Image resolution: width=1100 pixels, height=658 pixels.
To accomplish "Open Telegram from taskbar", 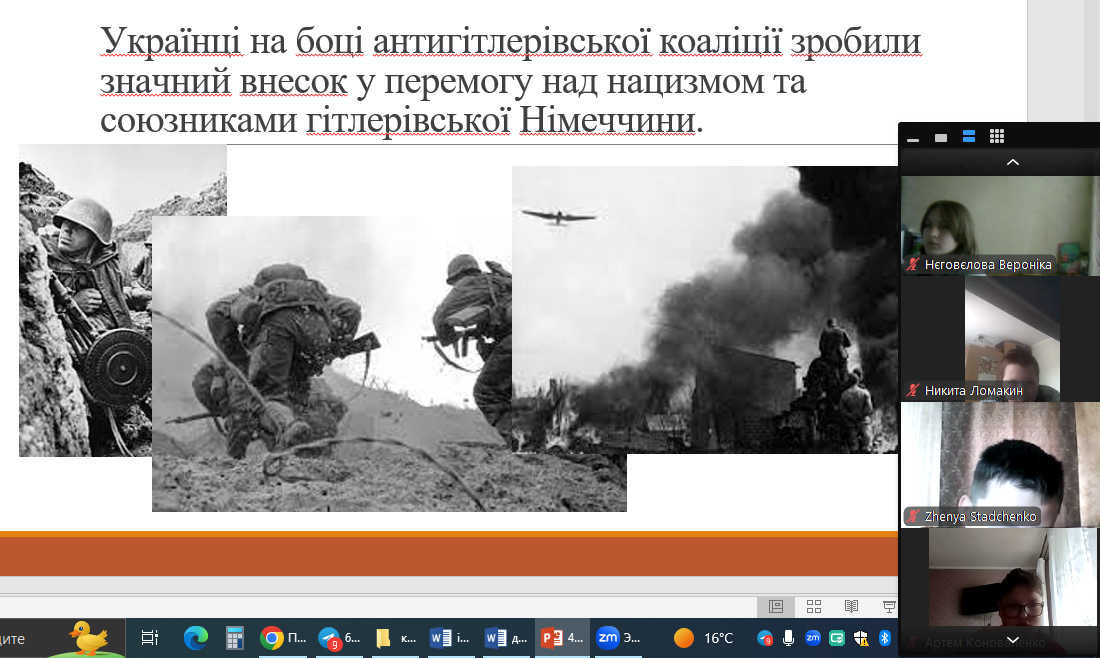I will click(x=339, y=638).
